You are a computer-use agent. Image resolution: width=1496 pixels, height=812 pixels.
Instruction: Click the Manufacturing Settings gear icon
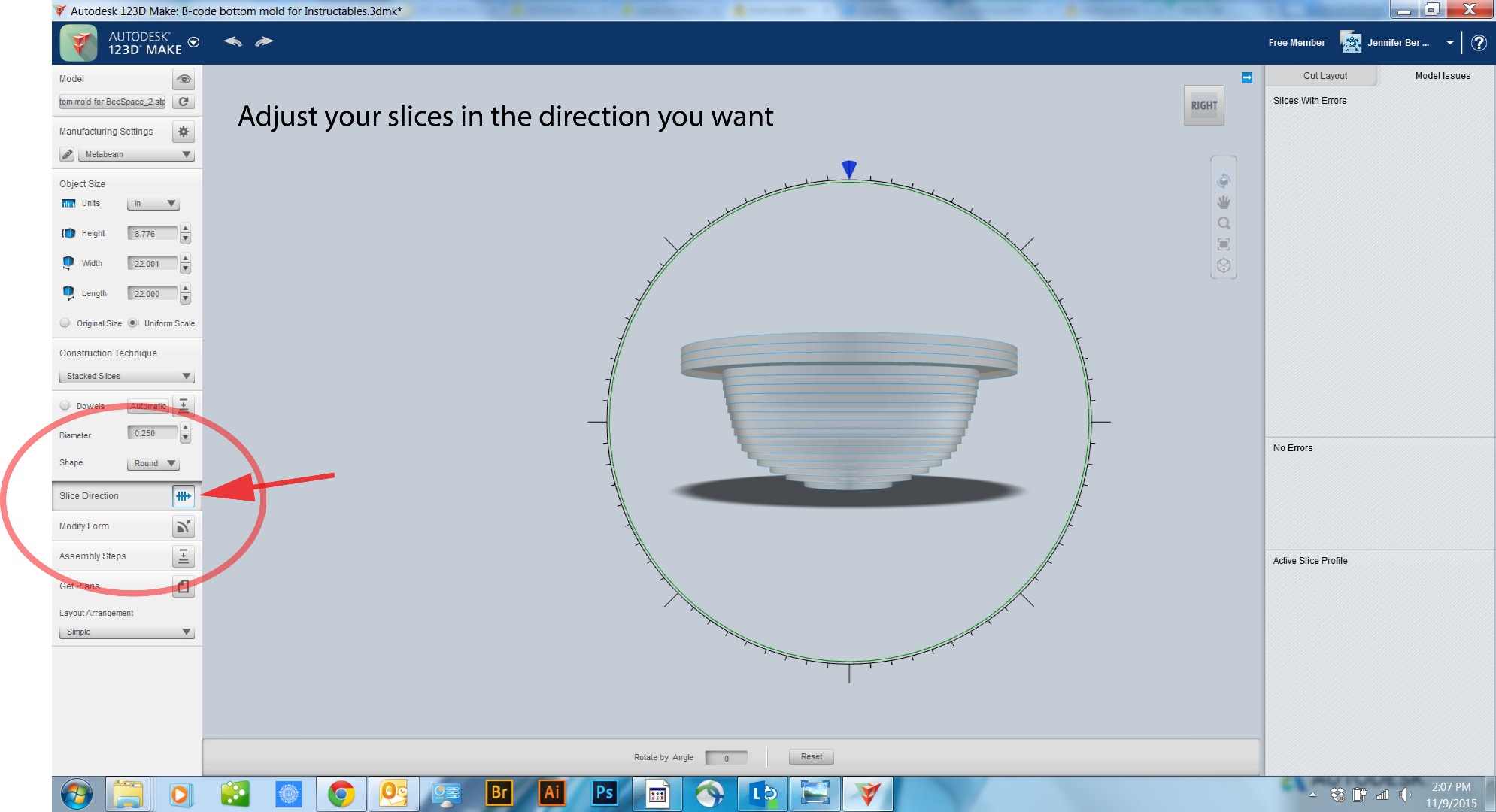point(183,132)
